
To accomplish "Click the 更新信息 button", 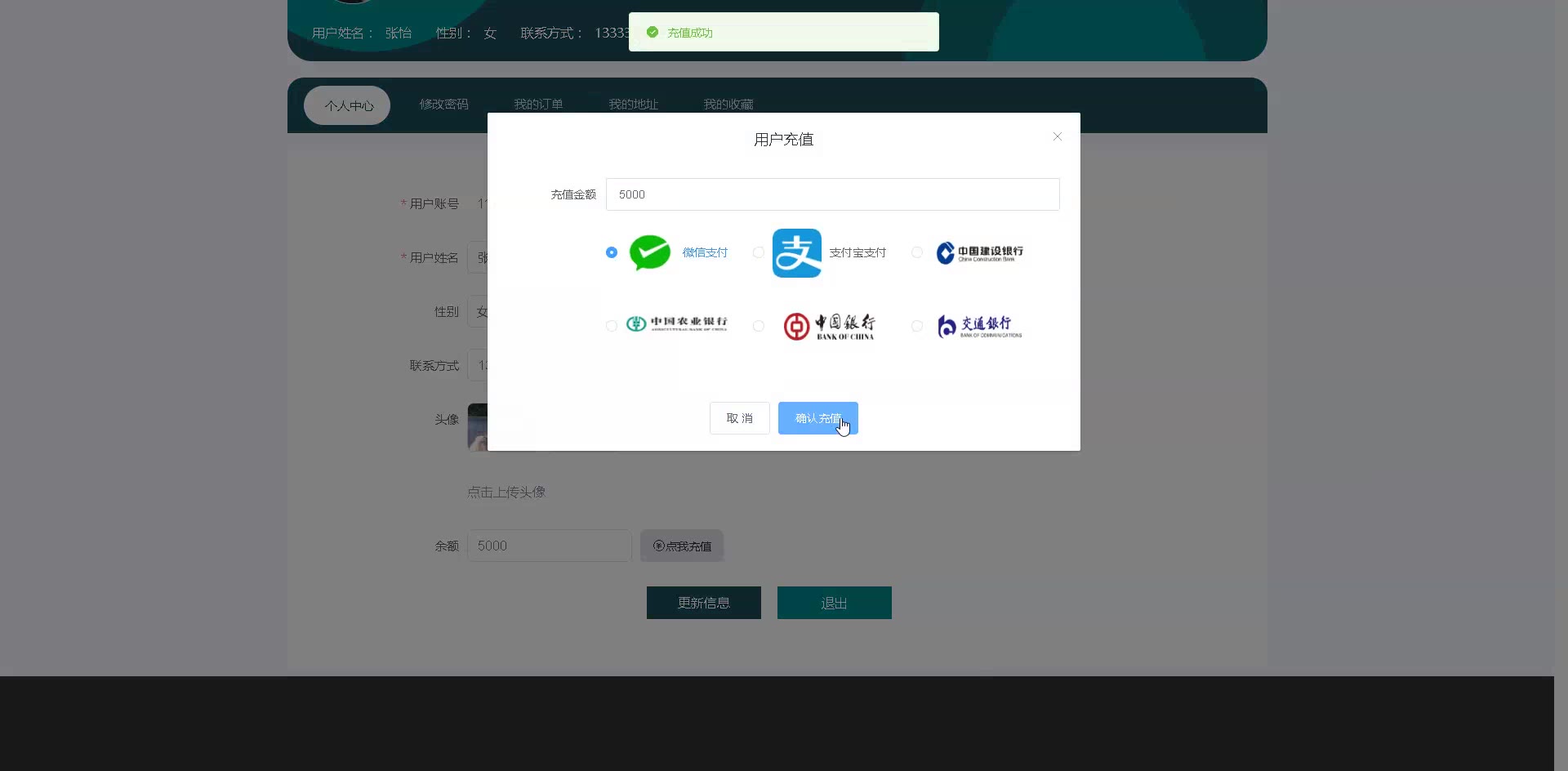I will pyautogui.click(x=704, y=603).
